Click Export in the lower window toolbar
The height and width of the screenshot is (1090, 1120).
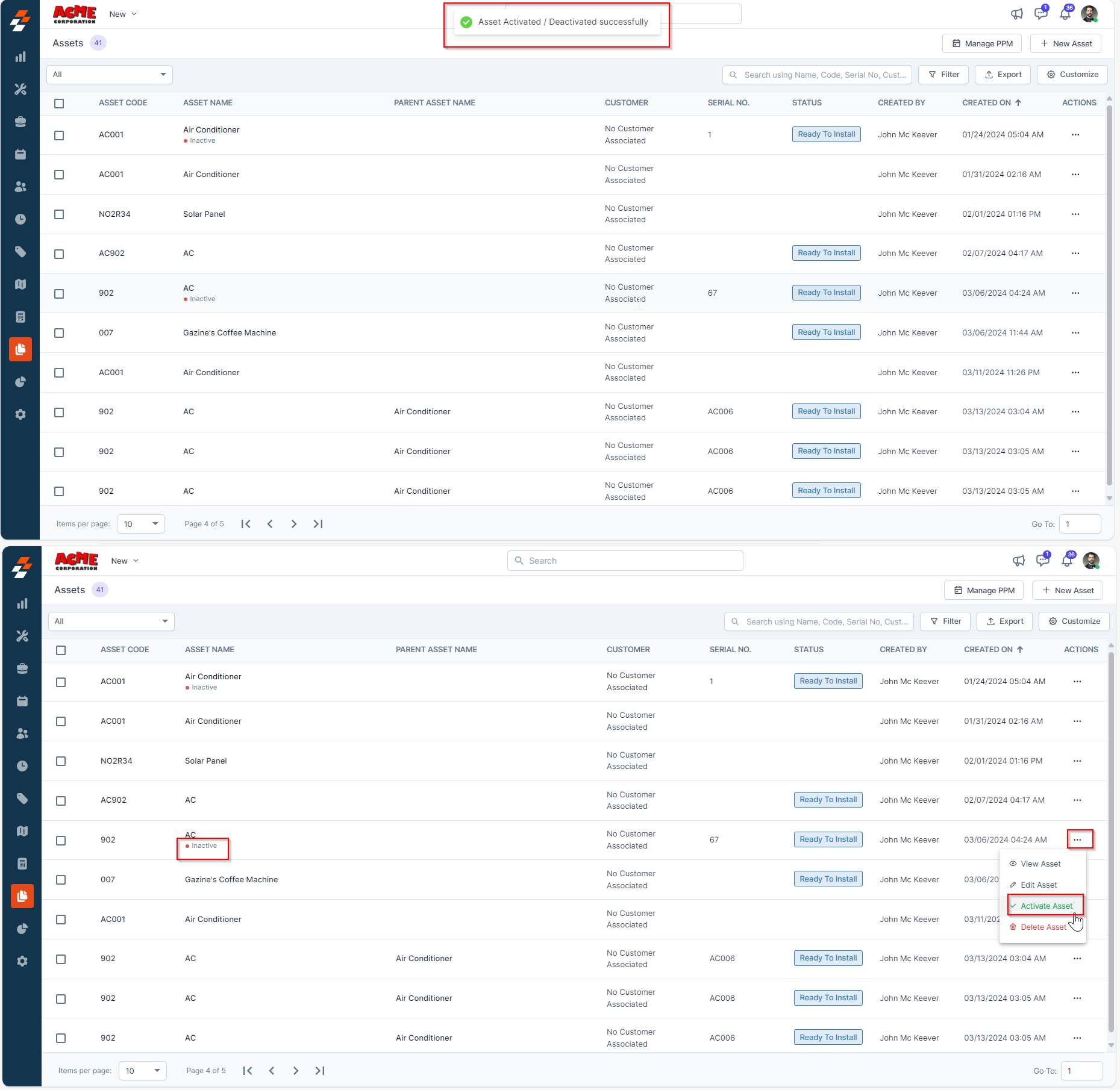(1005, 621)
